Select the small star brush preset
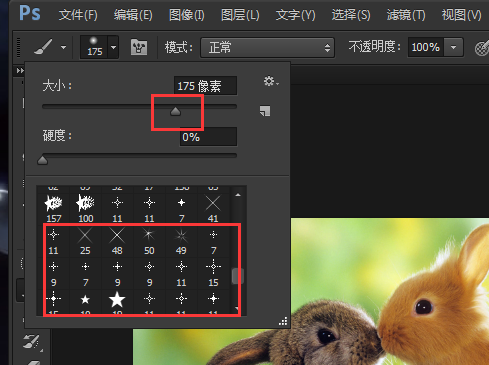This screenshot has width=489, height=365. [85, 302]
